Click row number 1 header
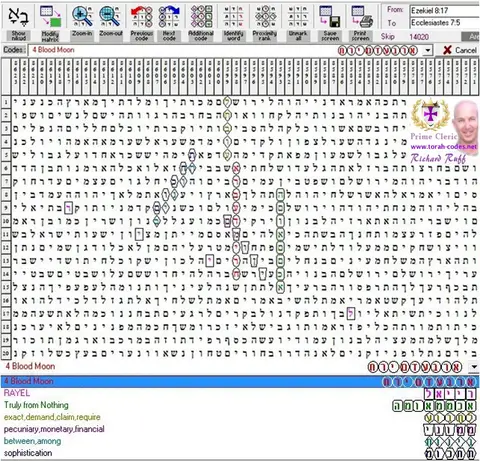This screenshot has width=480, height=461. coord(6,102)
